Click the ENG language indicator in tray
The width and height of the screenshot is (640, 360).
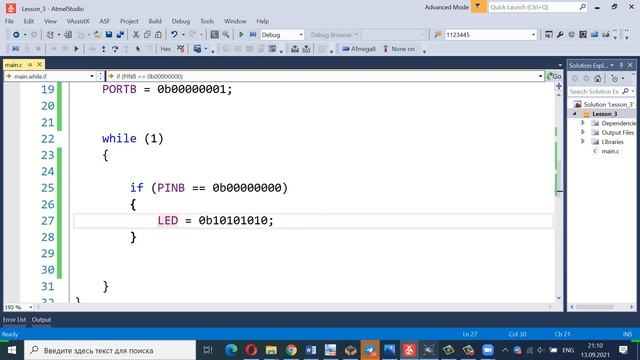pyautogui.click(x=568, y=350)
